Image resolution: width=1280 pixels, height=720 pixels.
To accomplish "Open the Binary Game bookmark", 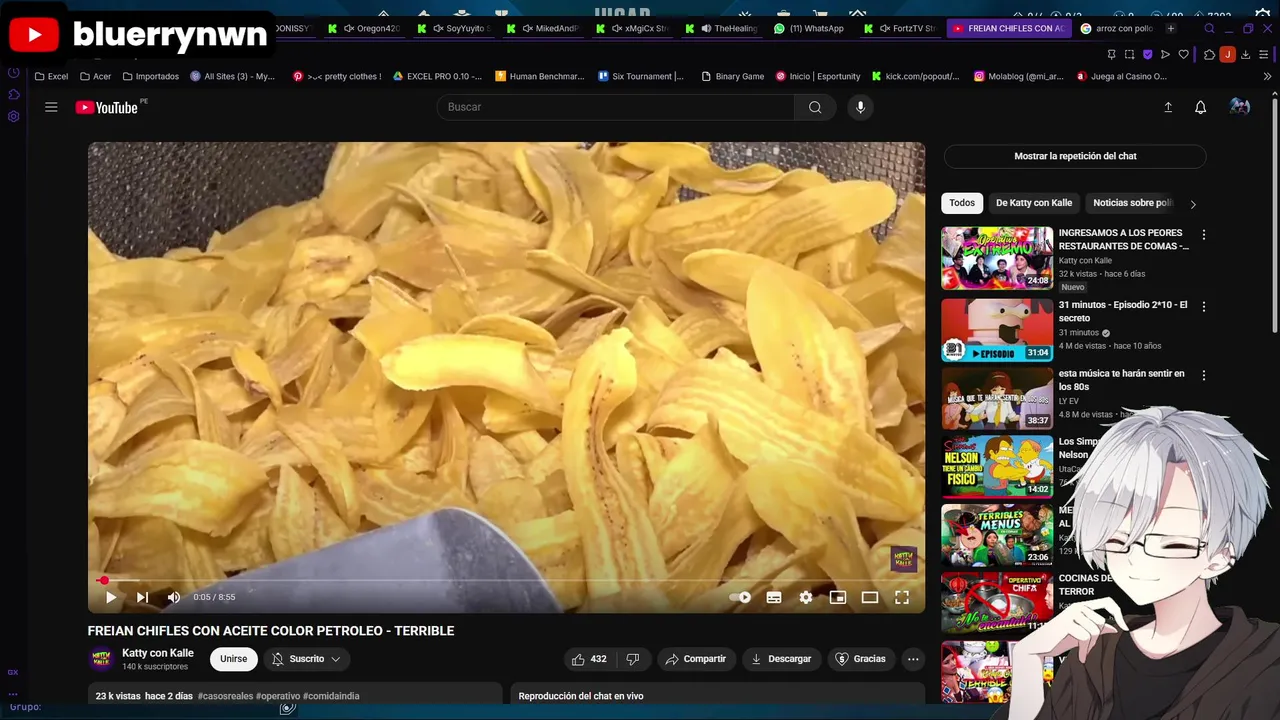I will 733,76.
